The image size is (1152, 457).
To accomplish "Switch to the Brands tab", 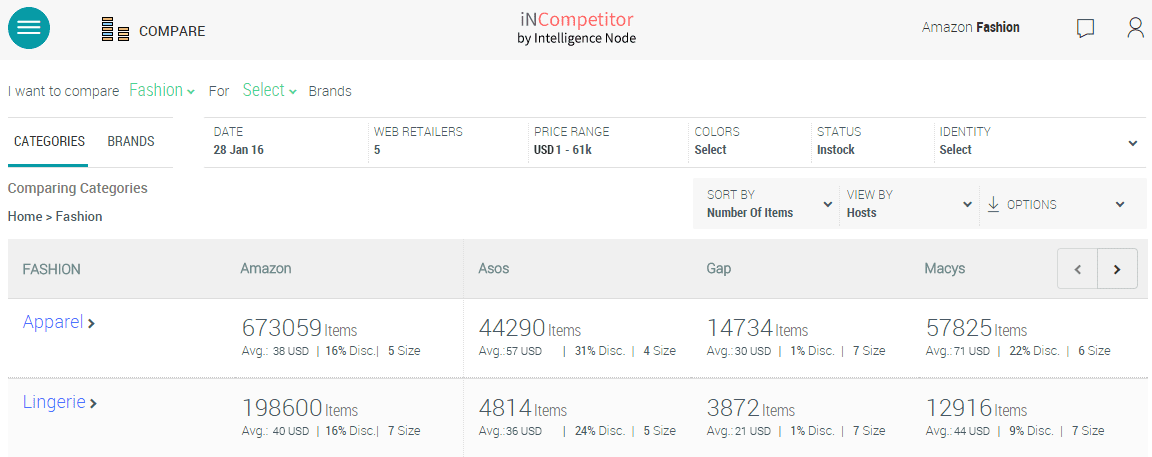I will pyautogui.click(x=131, y=141).
